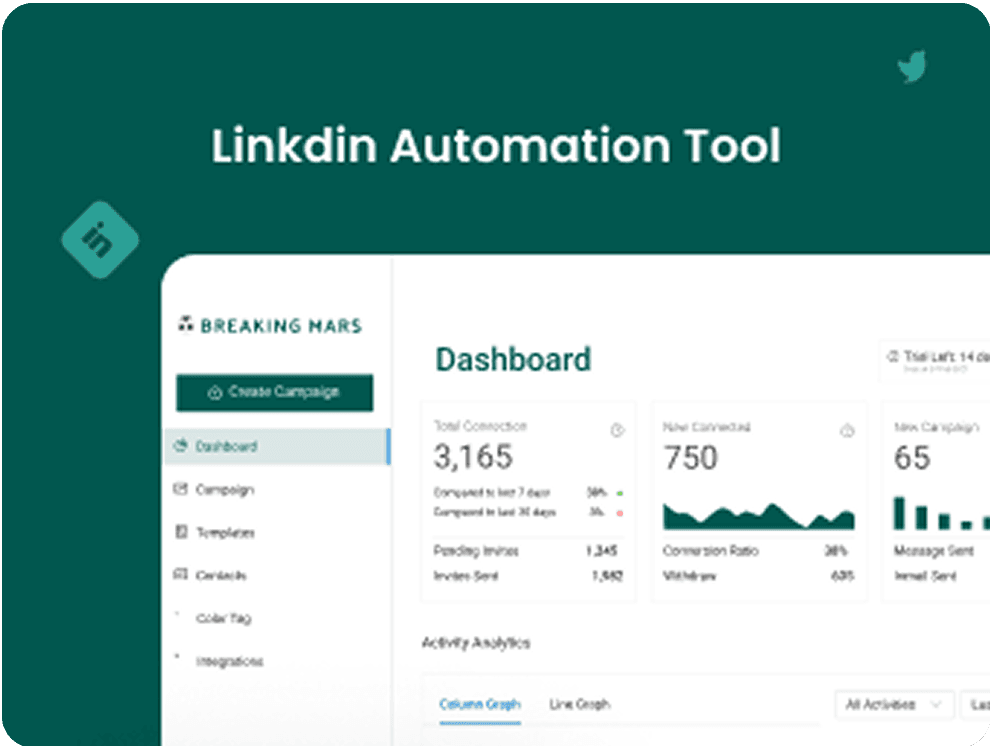Viewport: 990px width, 746px height.
Task: Select the Dashboard icon in the sidebar
Action: point(181,447)
